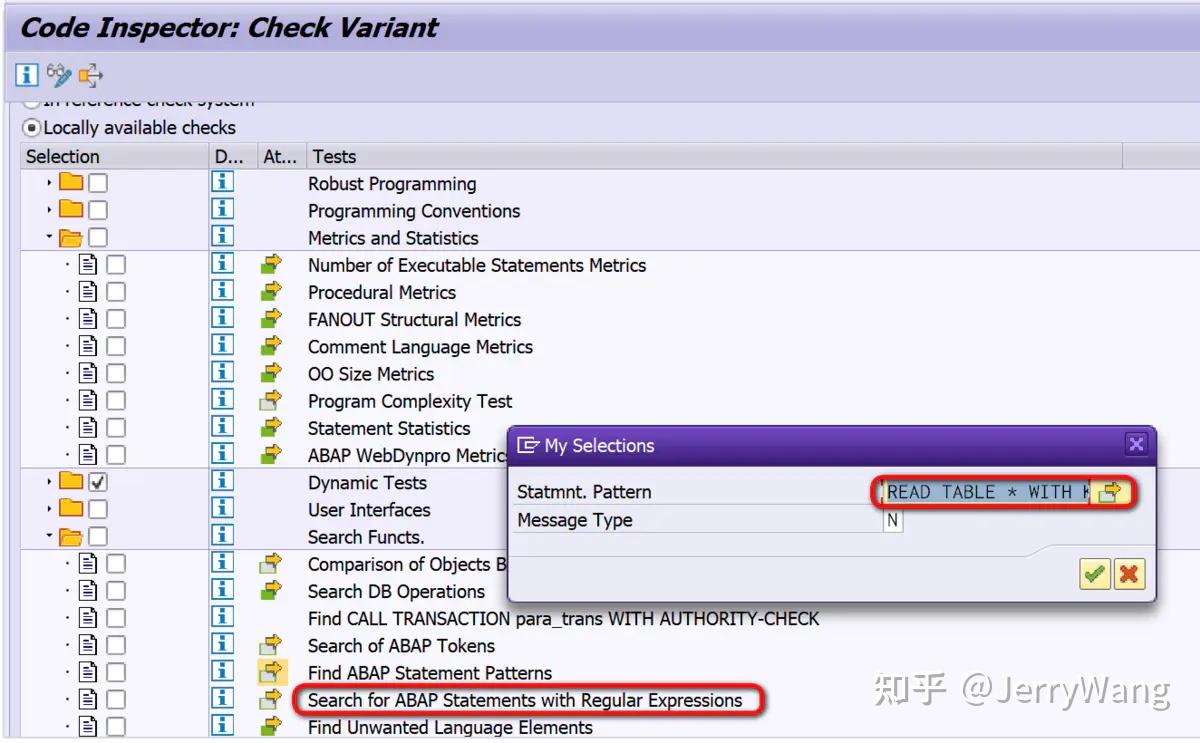Click the Message Type input field
Screen dimensions: 1200x743
[893, 520]
